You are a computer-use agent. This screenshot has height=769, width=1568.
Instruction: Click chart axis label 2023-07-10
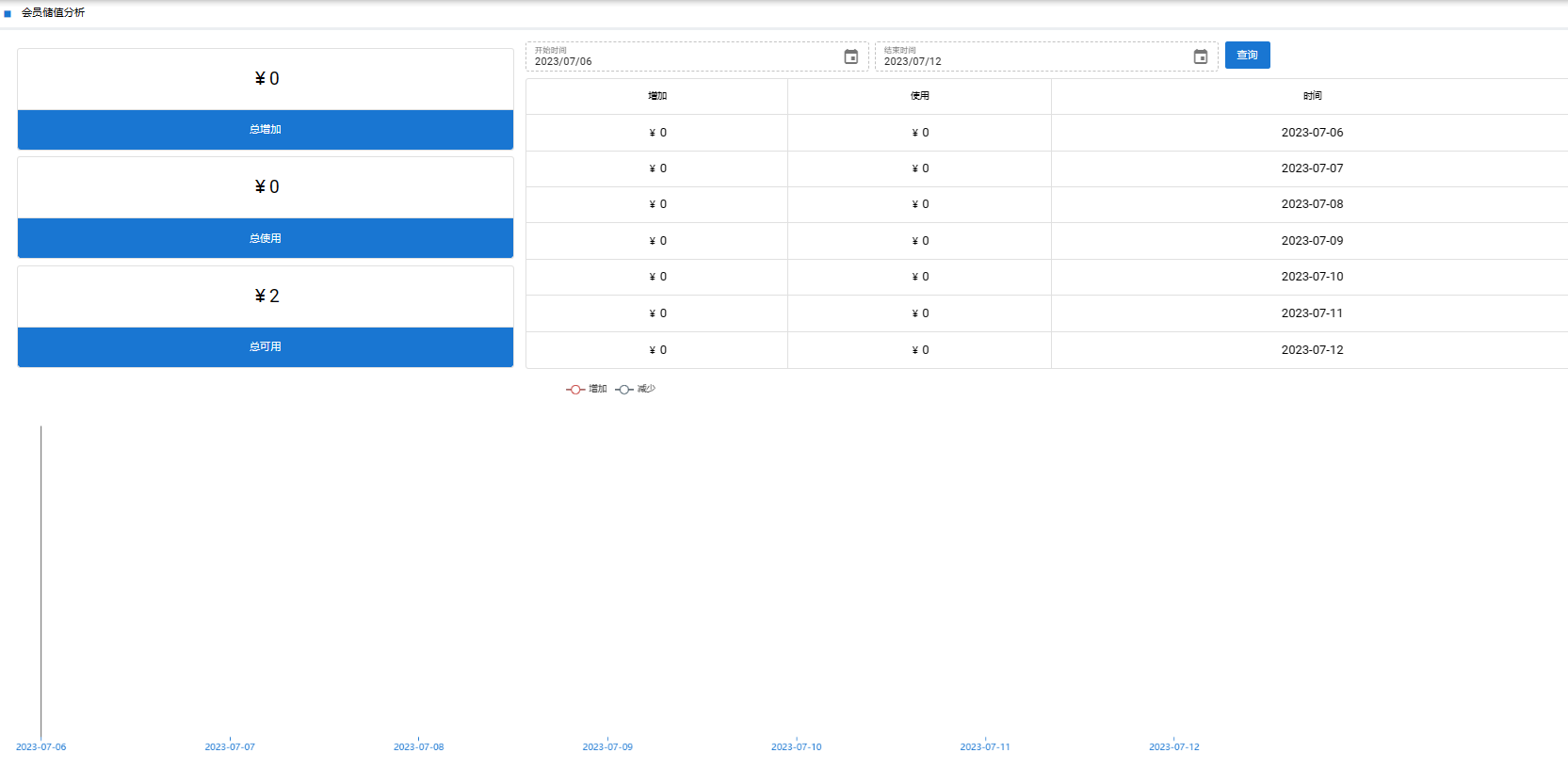(x=797, y=747)
